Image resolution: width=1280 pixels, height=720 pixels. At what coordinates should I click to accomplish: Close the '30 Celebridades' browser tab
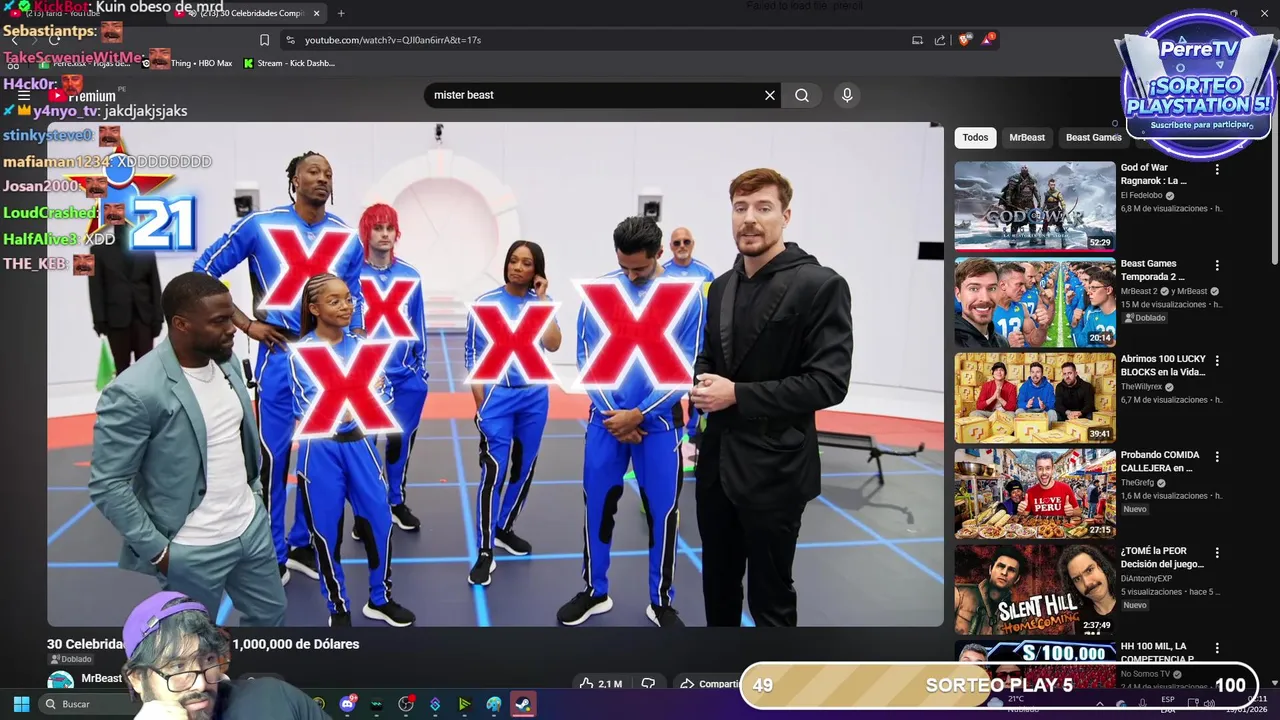pos(317,13)
